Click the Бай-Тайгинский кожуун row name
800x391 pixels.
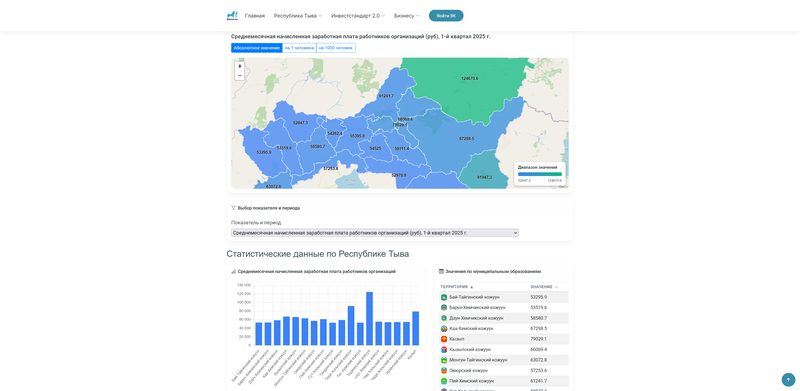click(474, 297)
